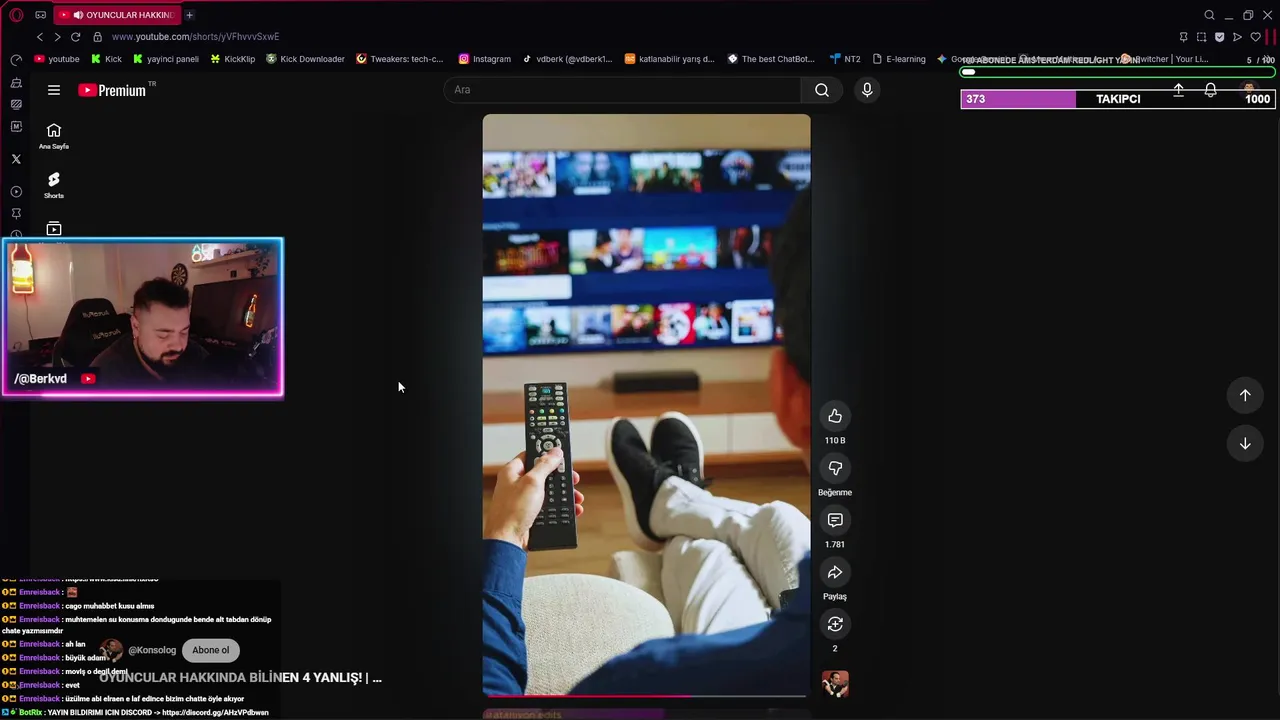Open the Opera GX Corner gamepad icon
The height and width of the screenshot is (720, 1280).
tap(40, 15)
